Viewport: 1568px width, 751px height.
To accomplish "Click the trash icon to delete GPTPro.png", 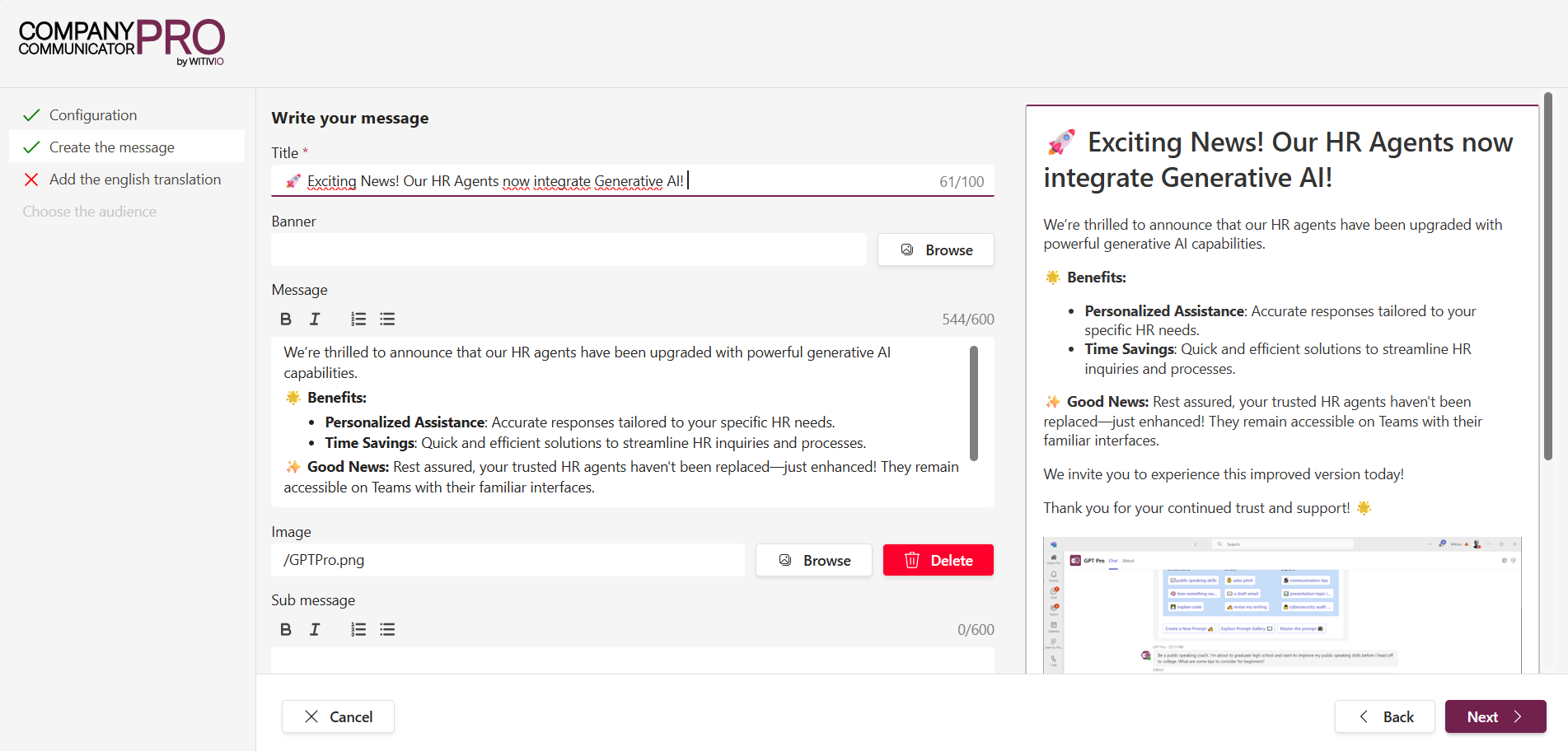I will point(912,560).
